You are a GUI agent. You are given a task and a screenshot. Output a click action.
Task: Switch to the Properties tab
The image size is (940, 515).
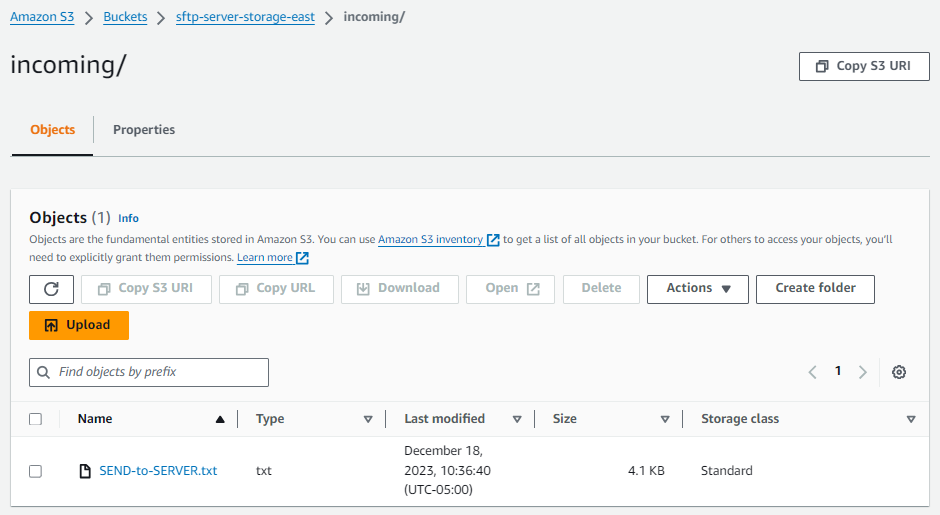144,130
